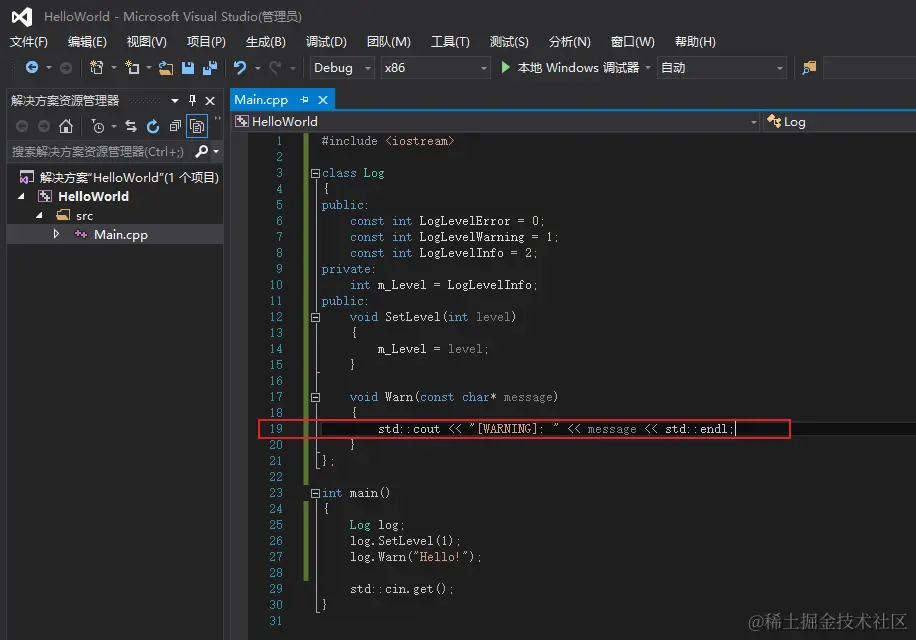Open the 工具(T) menu

pyautogui.click(x=450, y=41)
